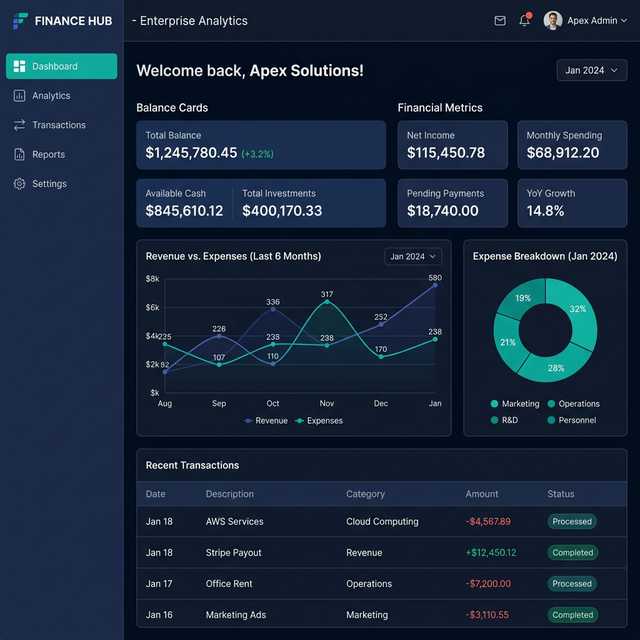640x640 pixels.
Task: Click the Pending Payments metric card
Action: 453,203
